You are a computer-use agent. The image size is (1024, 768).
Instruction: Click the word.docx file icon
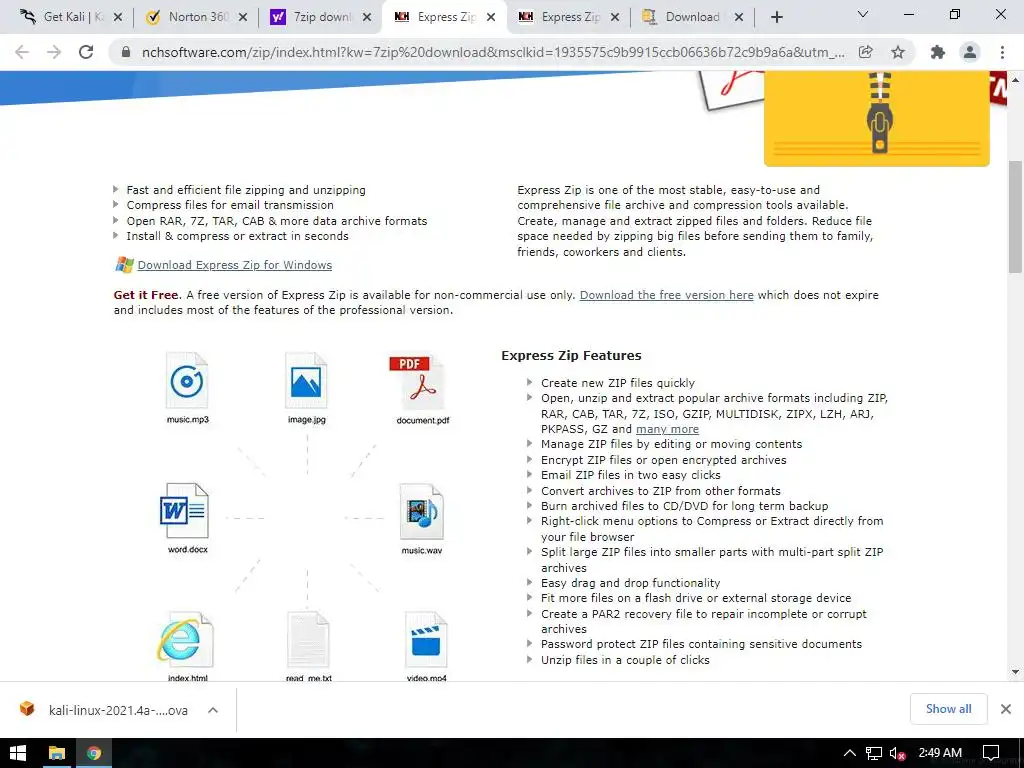[x=185, y=511]
